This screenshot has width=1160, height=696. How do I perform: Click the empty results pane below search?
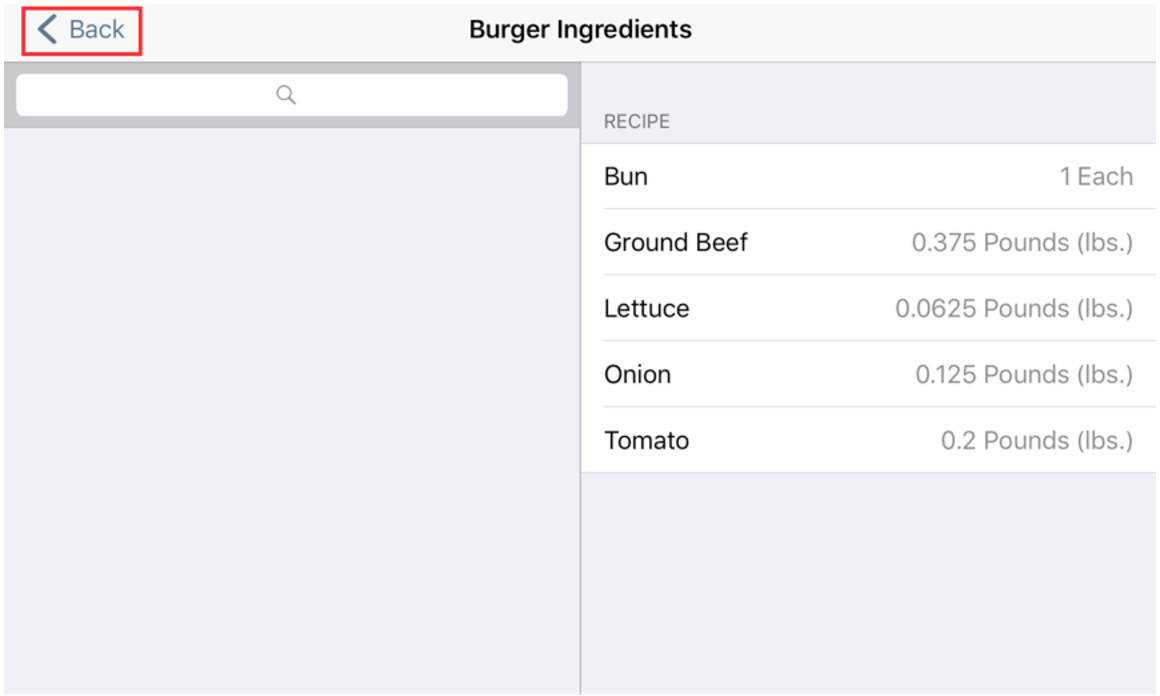coord(290,400)
